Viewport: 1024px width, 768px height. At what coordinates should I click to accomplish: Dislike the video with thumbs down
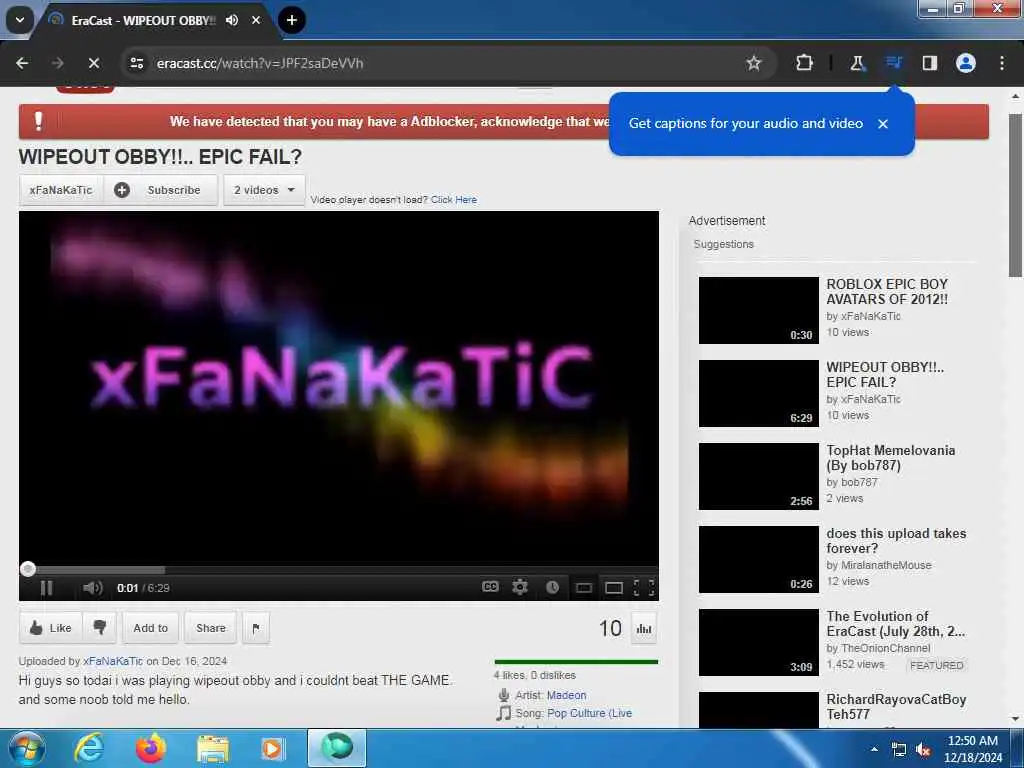coord(99,628)
